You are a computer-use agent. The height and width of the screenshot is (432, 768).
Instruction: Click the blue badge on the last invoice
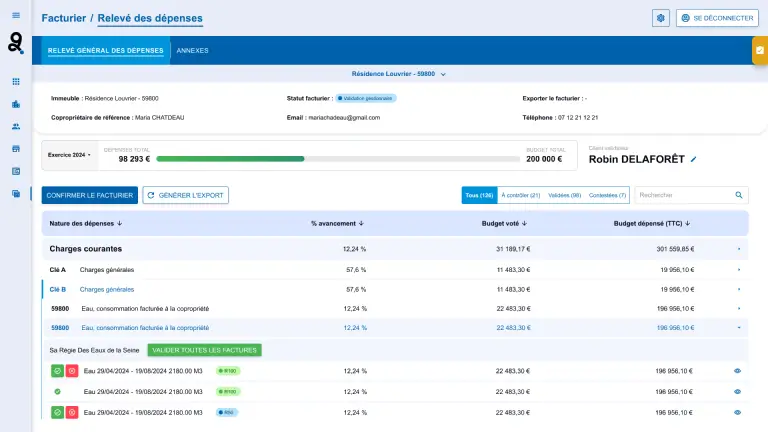pyautogui.click(x=227, y=412)
